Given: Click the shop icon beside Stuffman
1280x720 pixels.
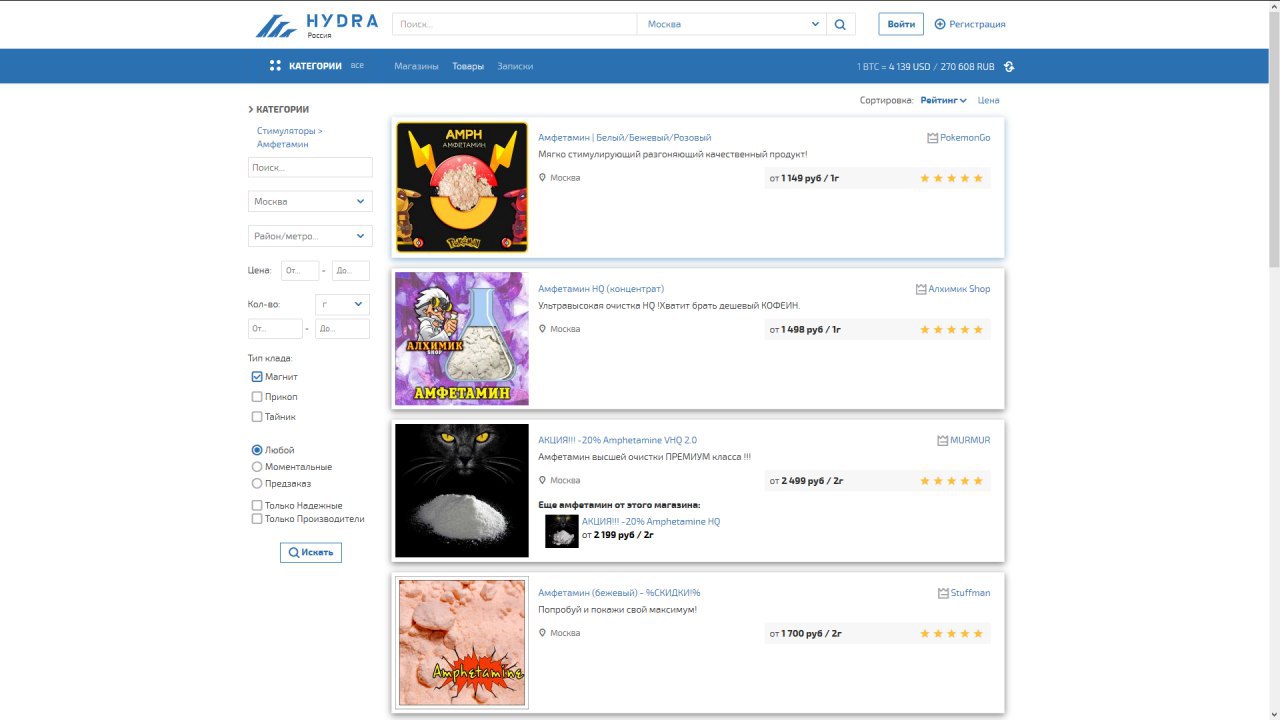Looking at the screenshot, I should click(943, 593).
